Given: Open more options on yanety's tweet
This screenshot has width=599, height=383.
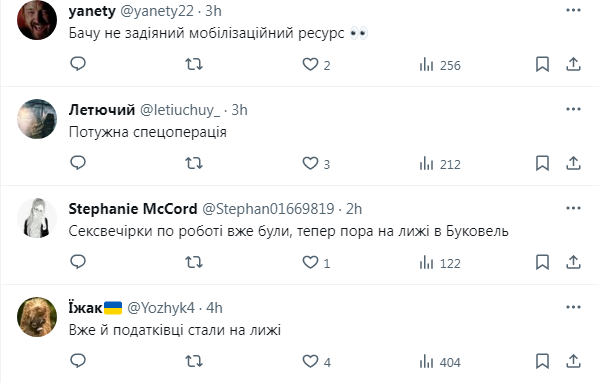Looking at the screenshot, I should point(573,10).
